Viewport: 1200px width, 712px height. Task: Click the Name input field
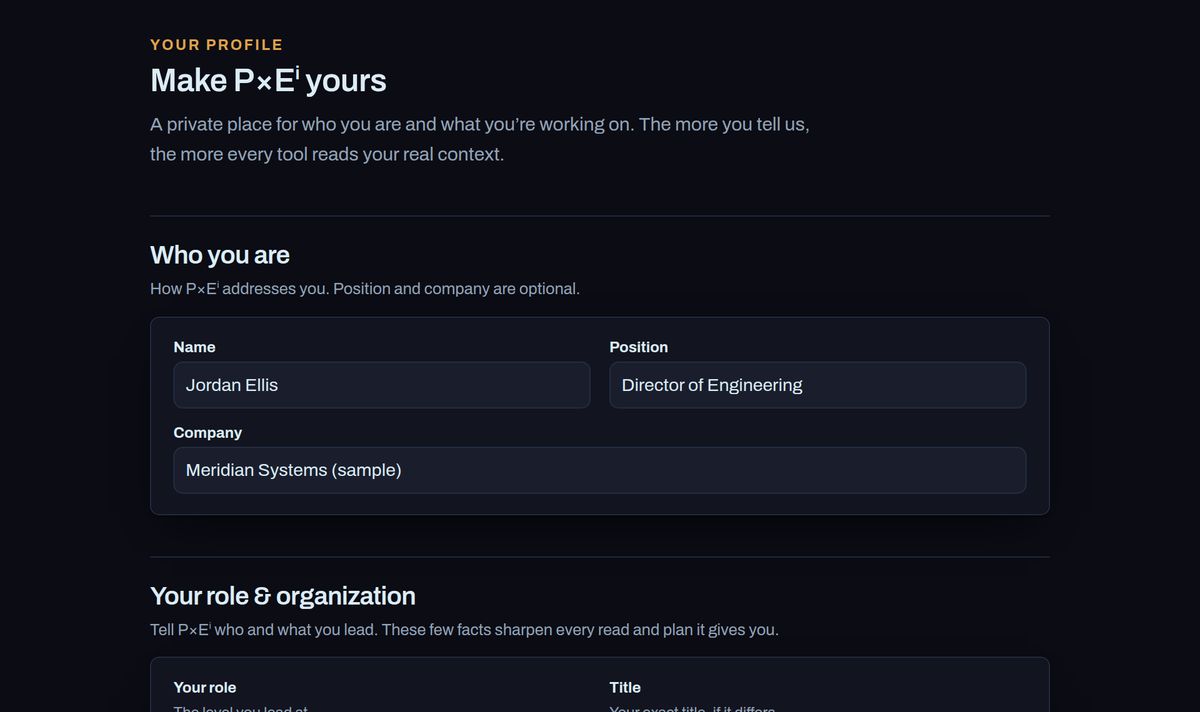[382, 385]
